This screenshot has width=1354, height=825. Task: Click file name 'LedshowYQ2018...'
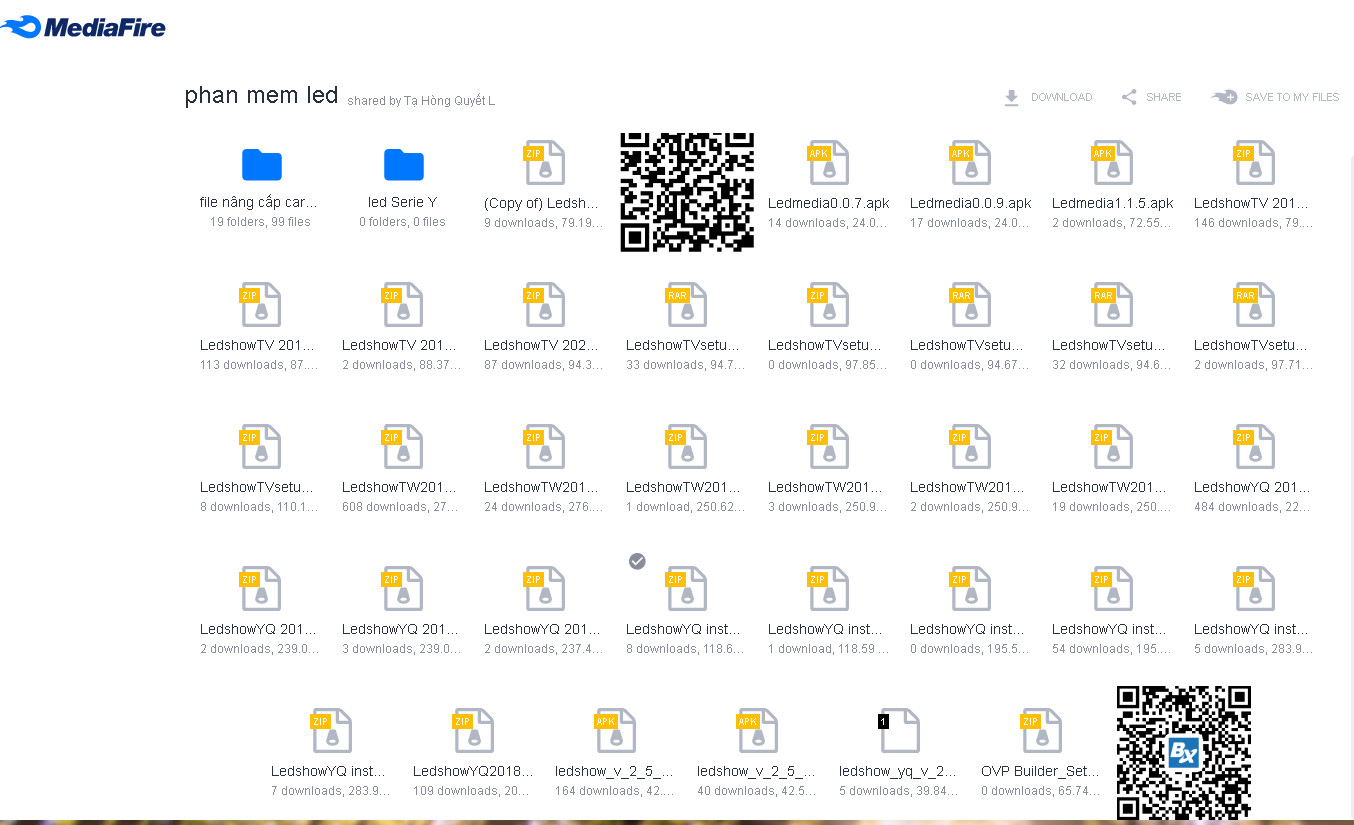(x=473, y=771)
